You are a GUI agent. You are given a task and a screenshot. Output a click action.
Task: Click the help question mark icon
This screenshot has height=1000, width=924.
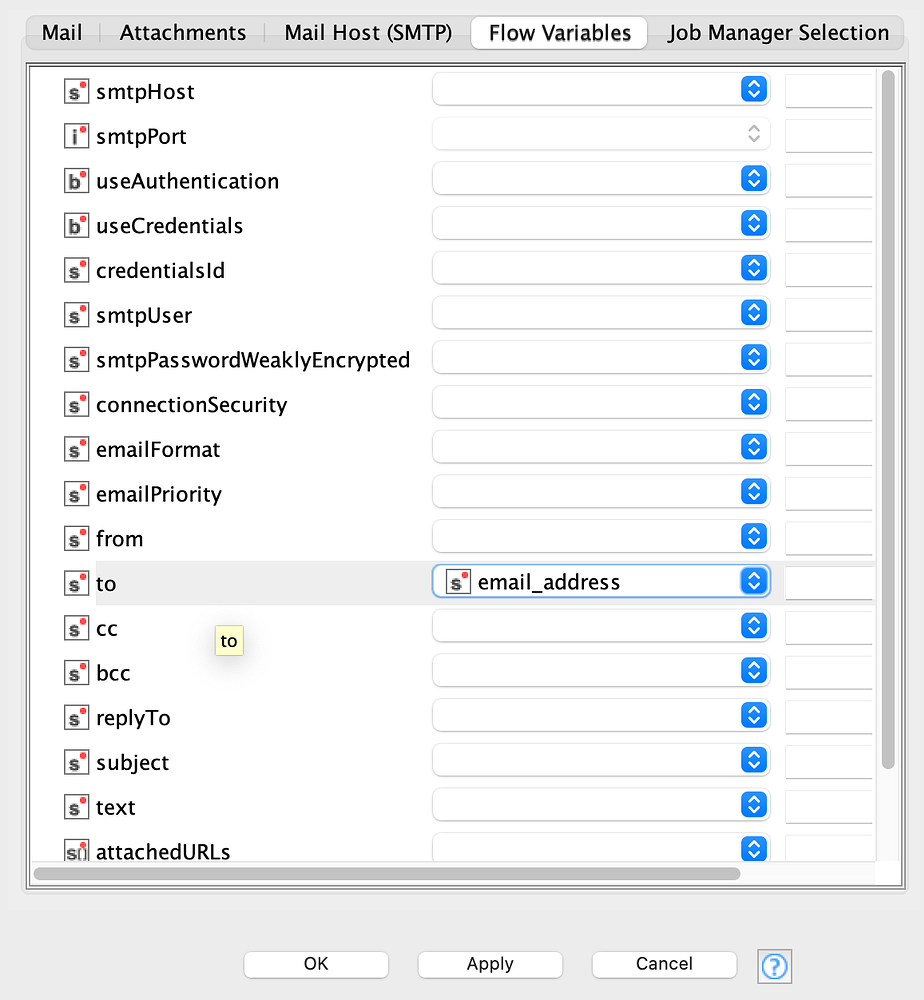pos(775,966)
